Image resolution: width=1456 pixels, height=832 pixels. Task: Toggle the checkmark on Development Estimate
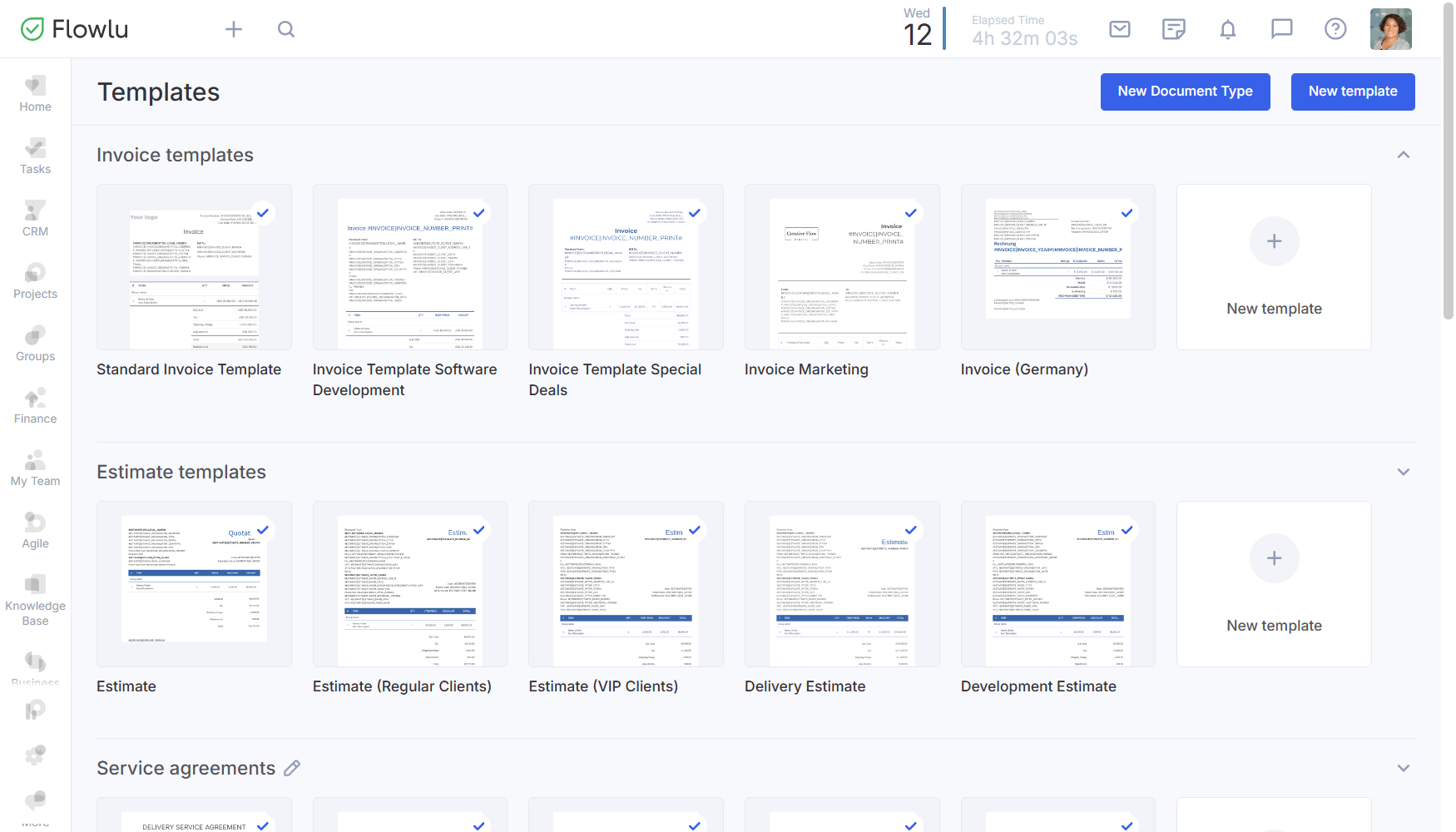(x=1127, y=530)
